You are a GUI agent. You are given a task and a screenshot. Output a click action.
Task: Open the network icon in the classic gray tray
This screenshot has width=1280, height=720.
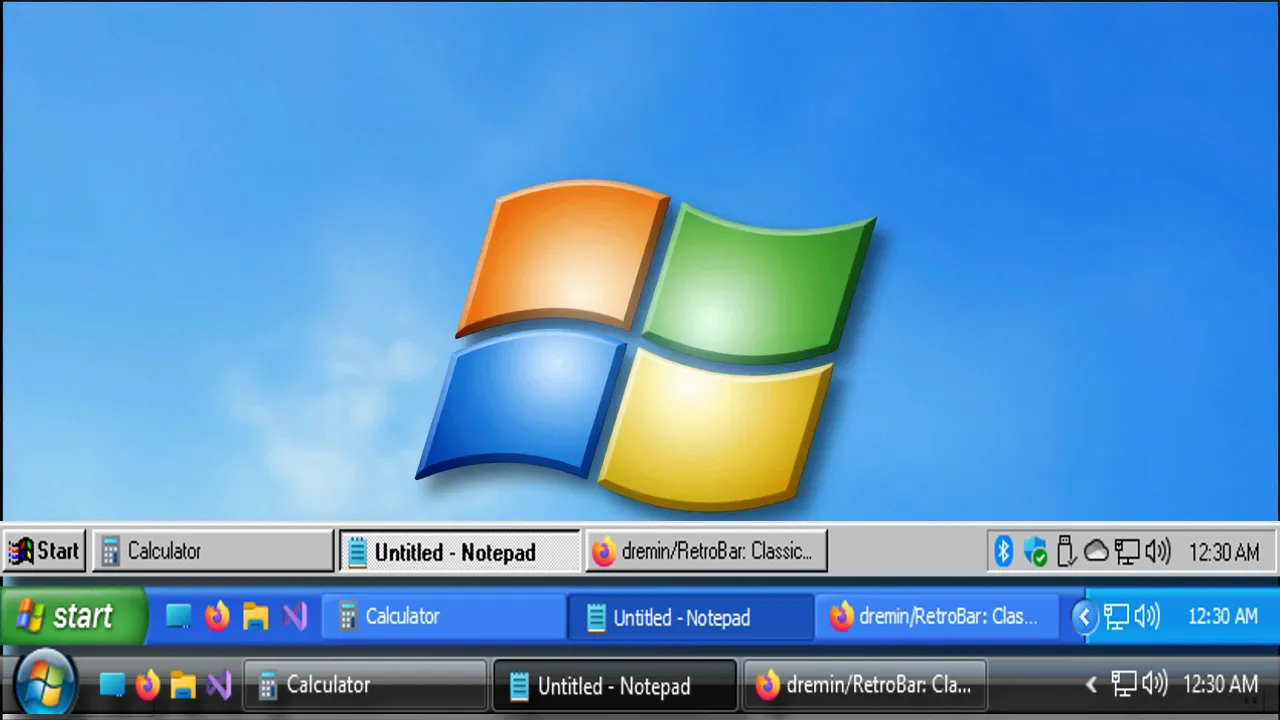(1127, 551)
